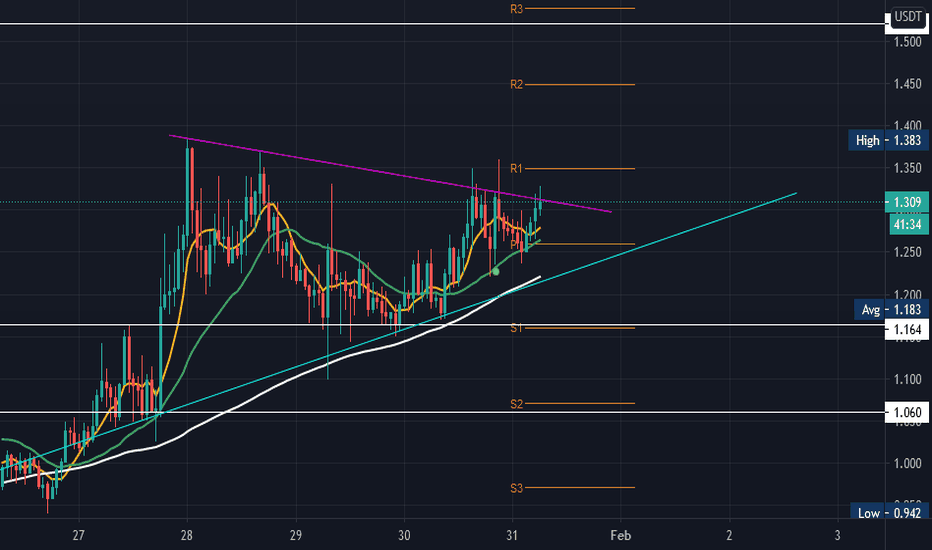Click the 1.500 price axis label
This screenshot has height=550, width=932.
tap(908, 41)
